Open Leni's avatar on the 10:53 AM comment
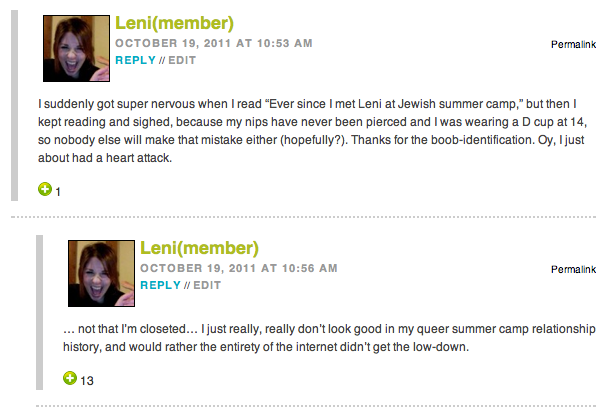The width and height of the screenshot is (604, 416). point(75,49)
